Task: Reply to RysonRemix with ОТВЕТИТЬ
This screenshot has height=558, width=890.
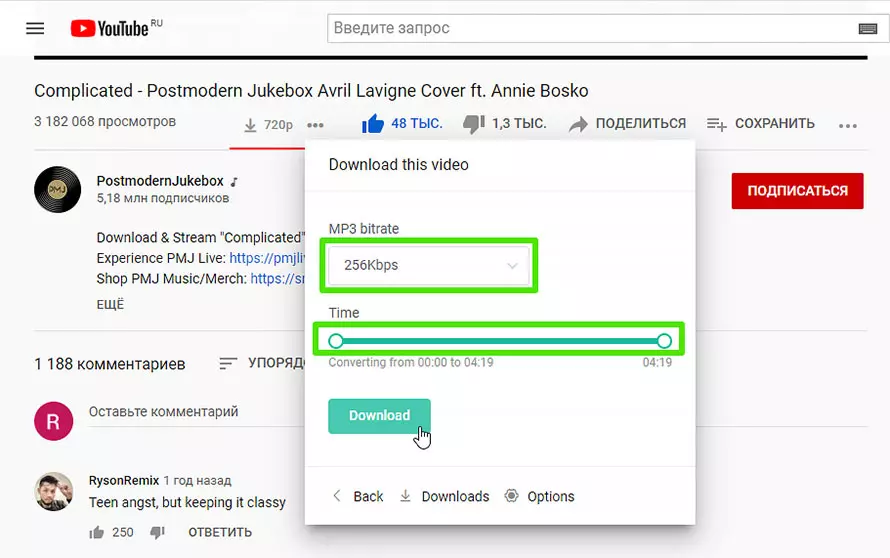Action: 220,532
